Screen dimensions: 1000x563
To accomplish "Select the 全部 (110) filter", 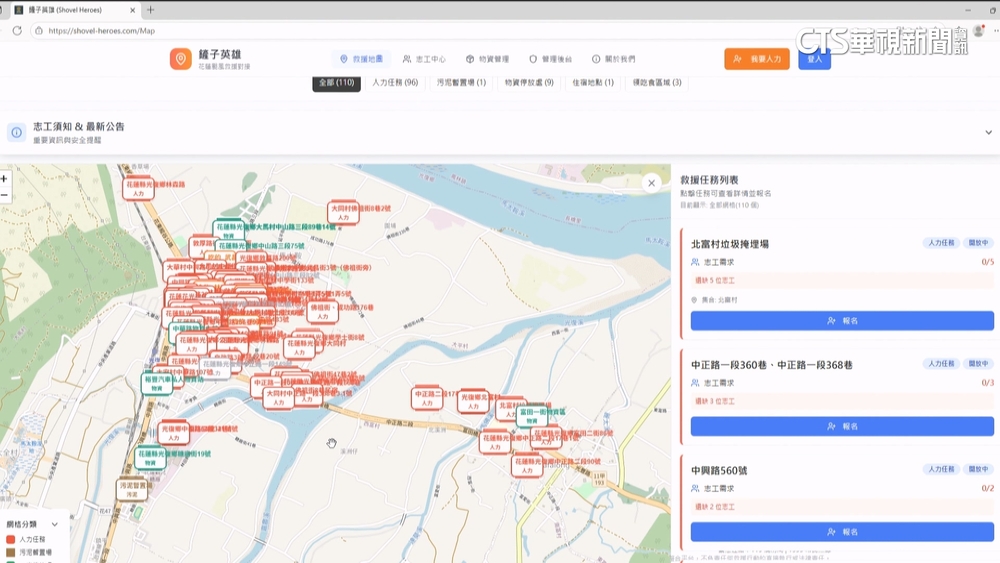I will (336, 83).
